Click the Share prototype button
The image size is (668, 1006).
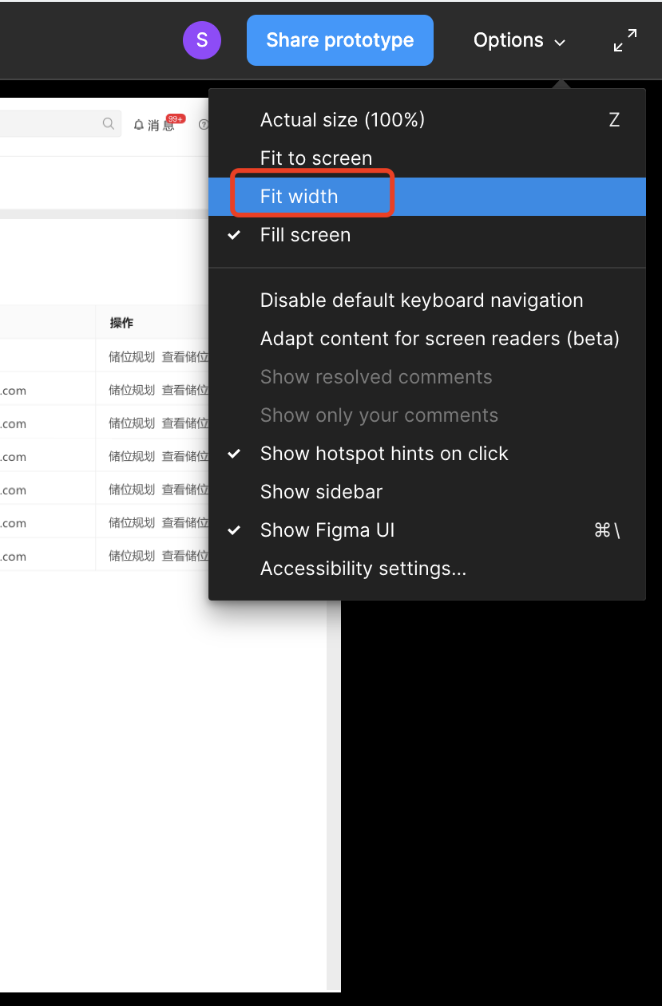(x=340, y=40)
